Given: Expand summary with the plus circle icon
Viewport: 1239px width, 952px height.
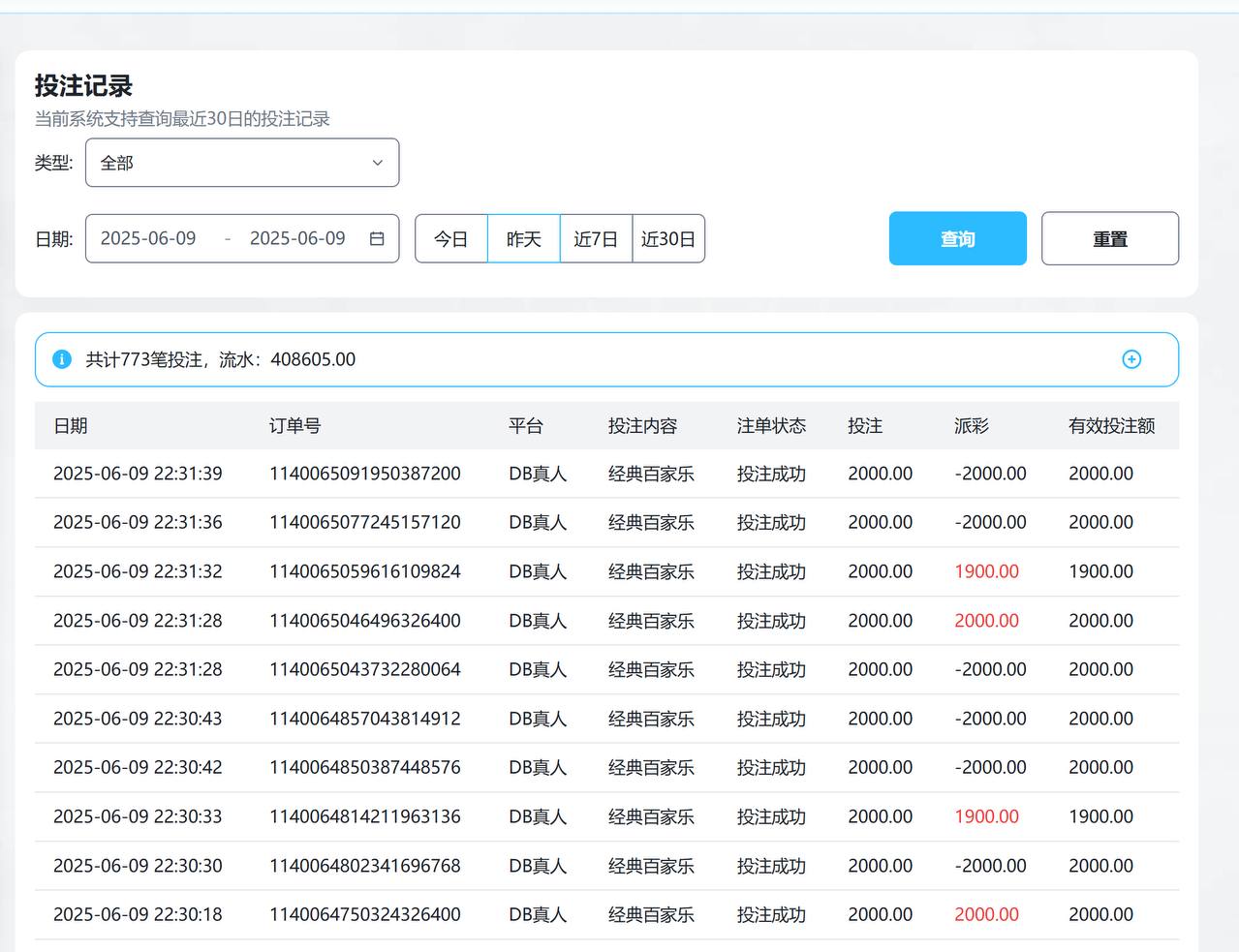Looking at the screenshot, I should coord(1131,359).
